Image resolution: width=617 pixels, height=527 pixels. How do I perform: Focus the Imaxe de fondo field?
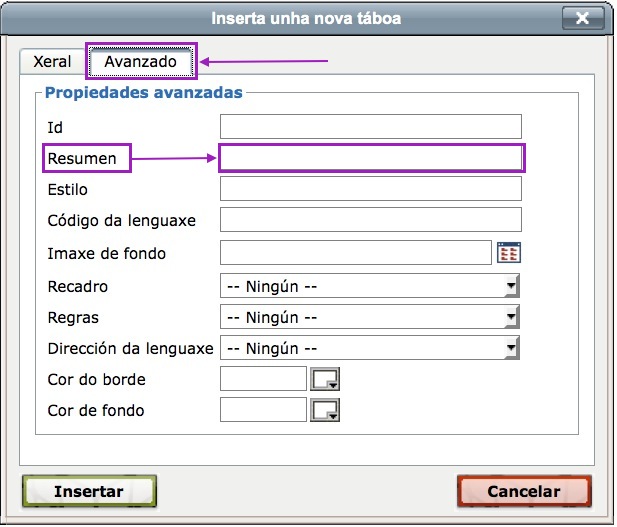357,253
